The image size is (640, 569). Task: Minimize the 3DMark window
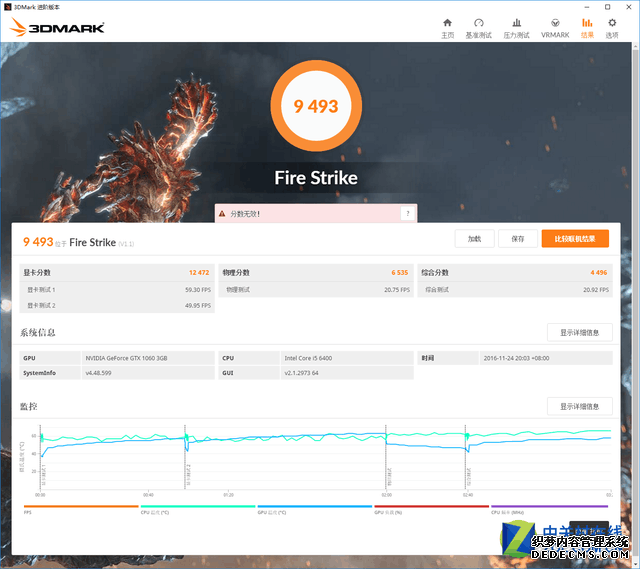coord(587,7)
